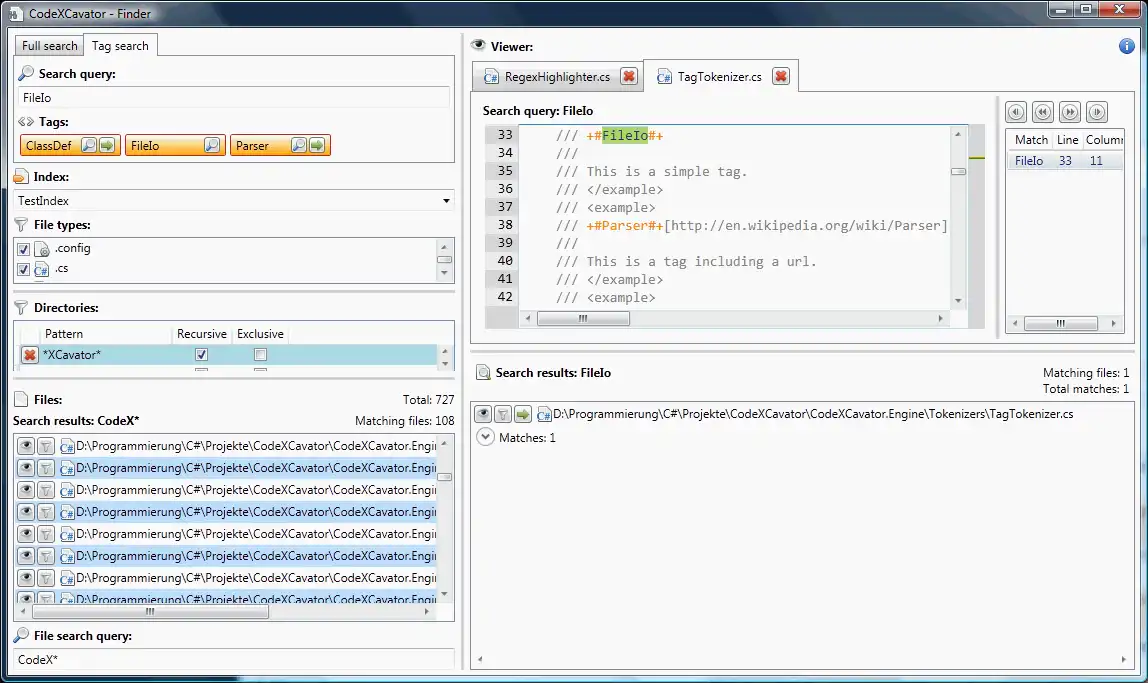Click the Match column header
The width and height of the screenshot is (1148, 683).
tap(1031, 140)
